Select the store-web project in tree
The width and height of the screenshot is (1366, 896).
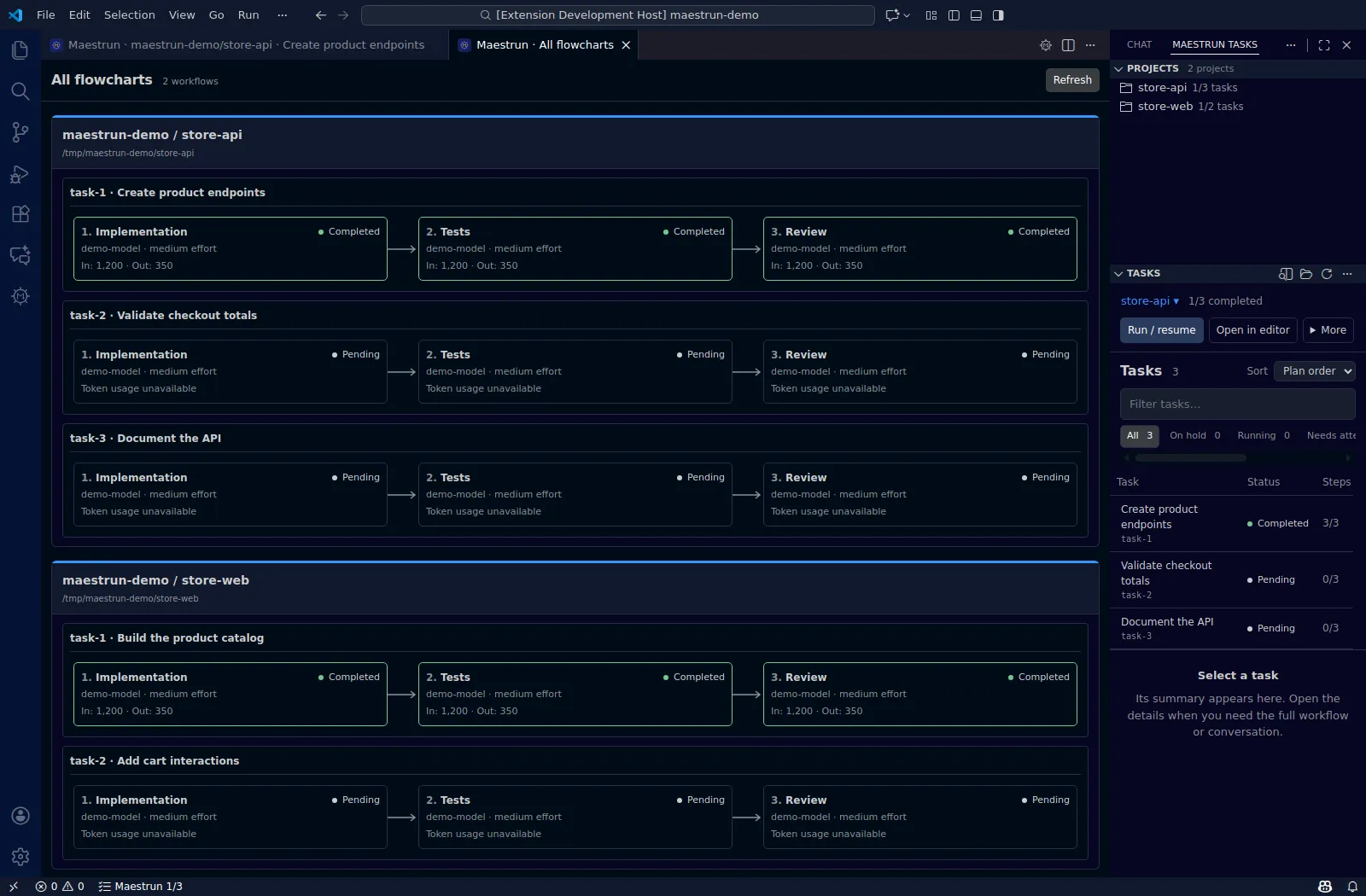coord(1238,107)
